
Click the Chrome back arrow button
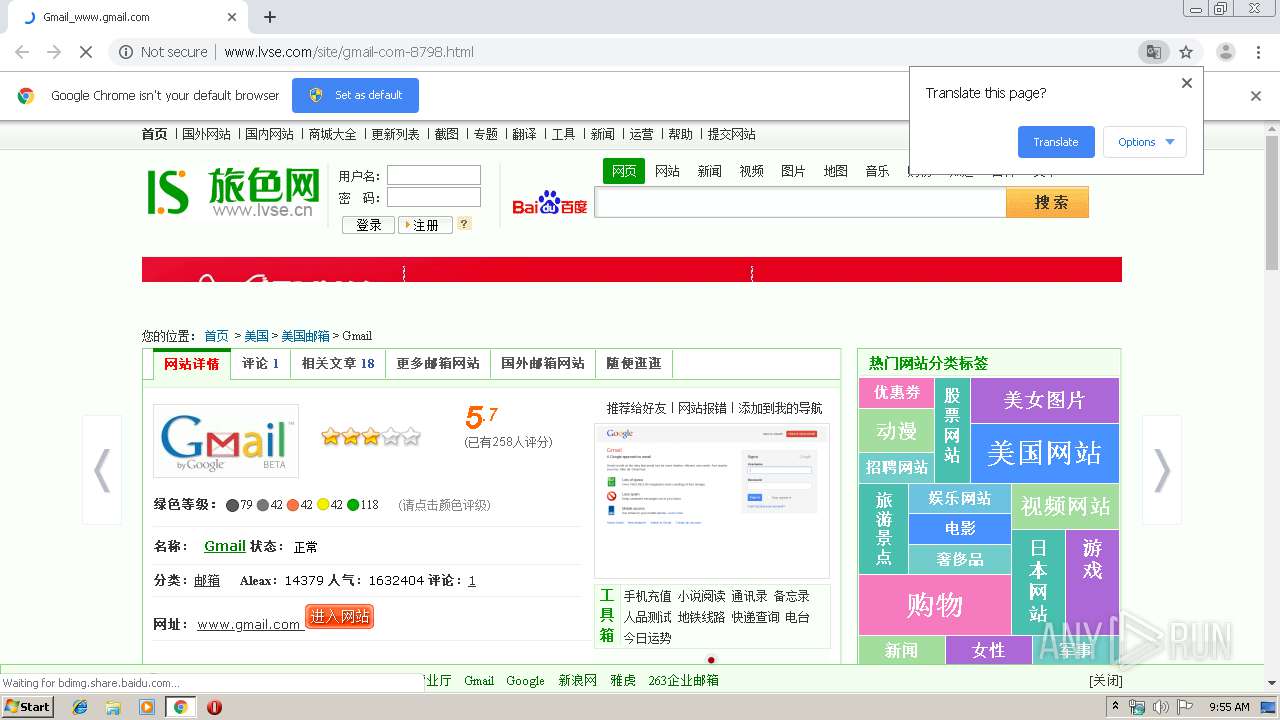tap(22, 52)
